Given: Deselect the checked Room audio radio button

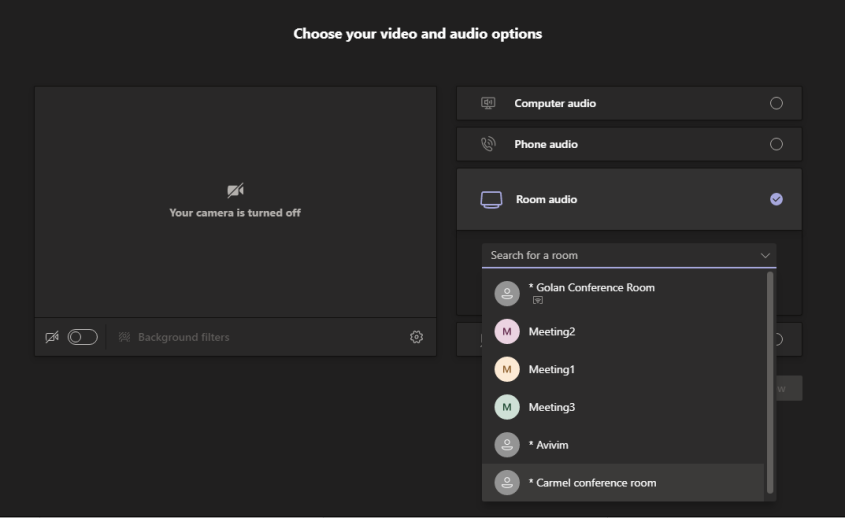Looking at the screenshot, I should tap(776, 199).
